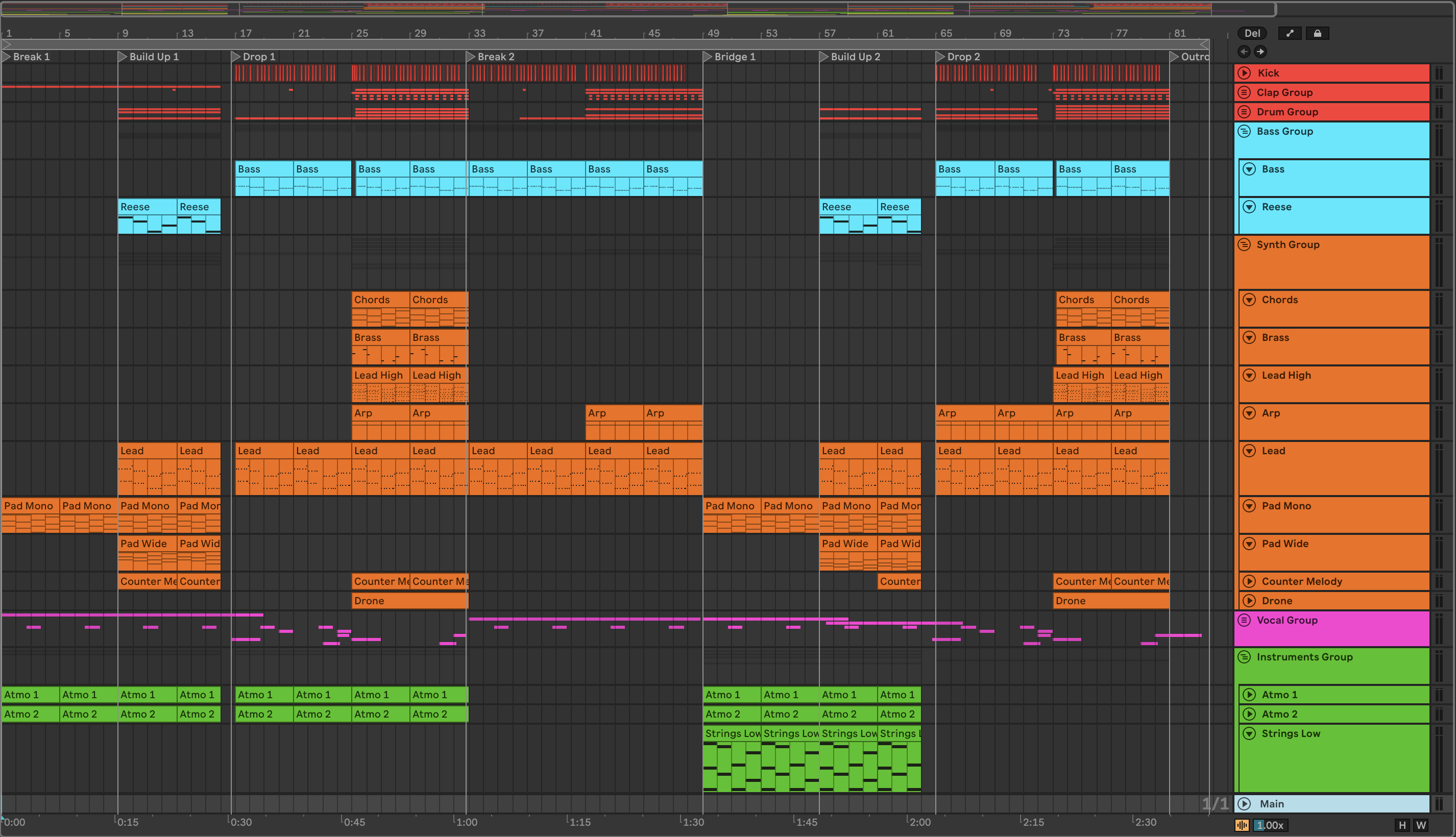Toggle the orange waveform view button
1456x837 pixels.
pos(1242,825)
